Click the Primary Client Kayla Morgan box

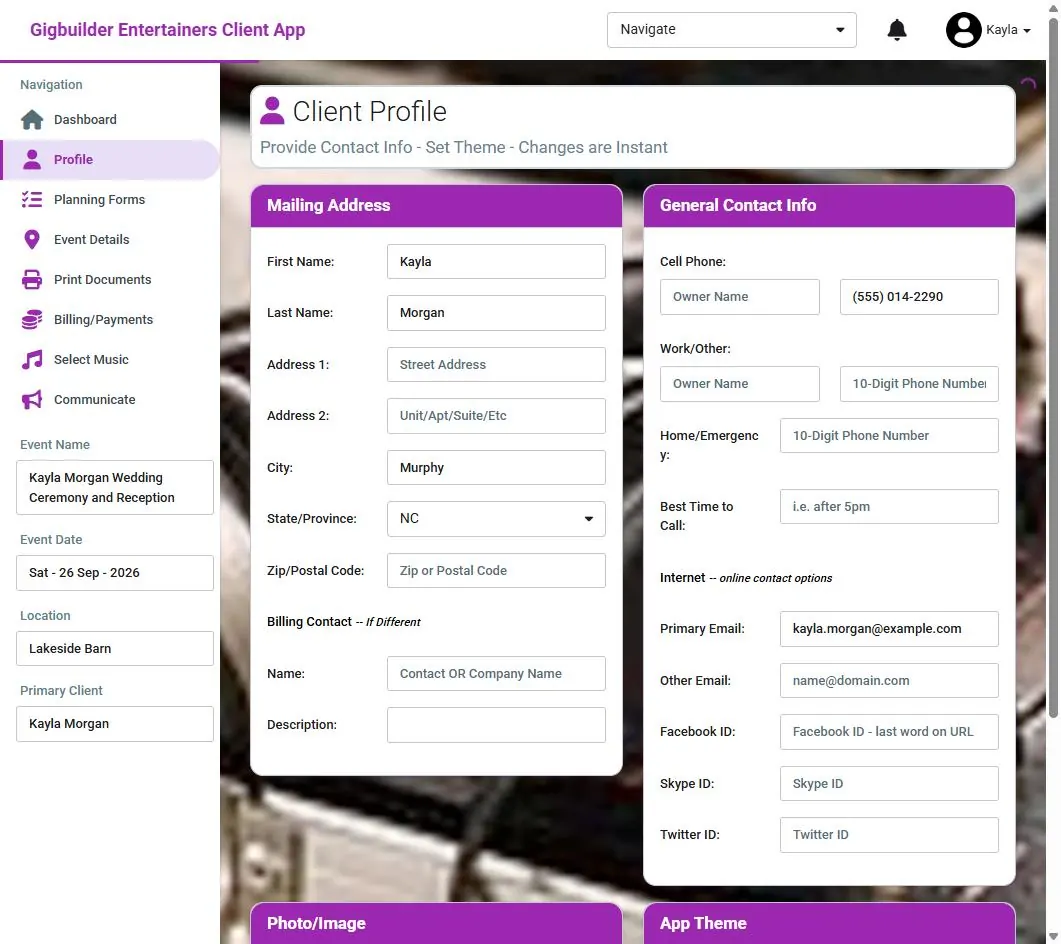pyautogui.click(x=115, y=724)
